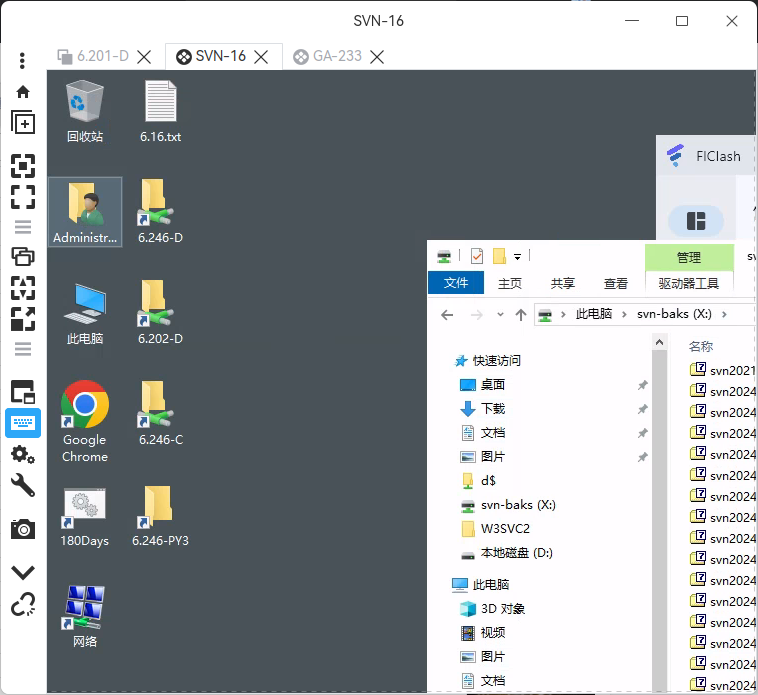
Task: Click the 管理 contextual tab header
Action: point(689,257)
